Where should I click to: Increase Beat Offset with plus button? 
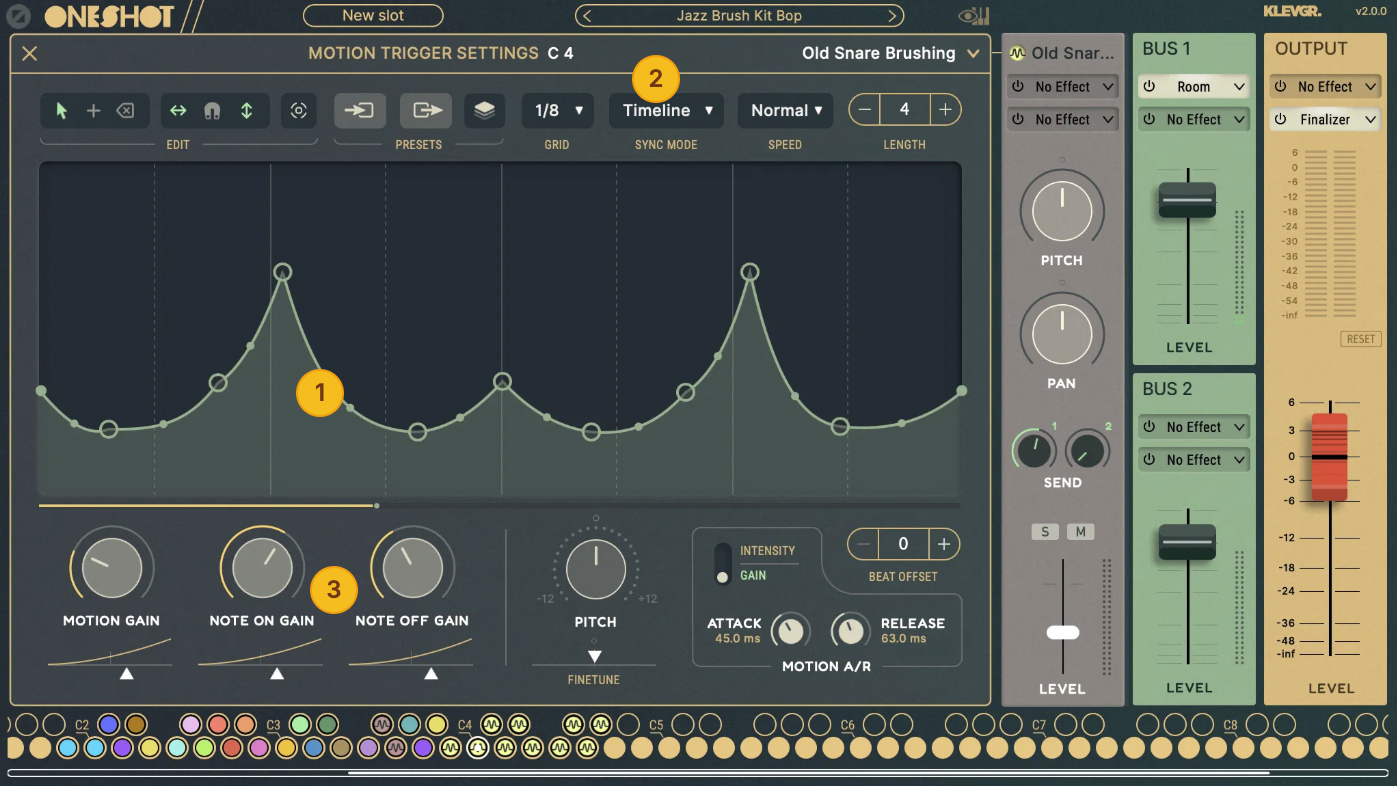click(x=943, y=544)
